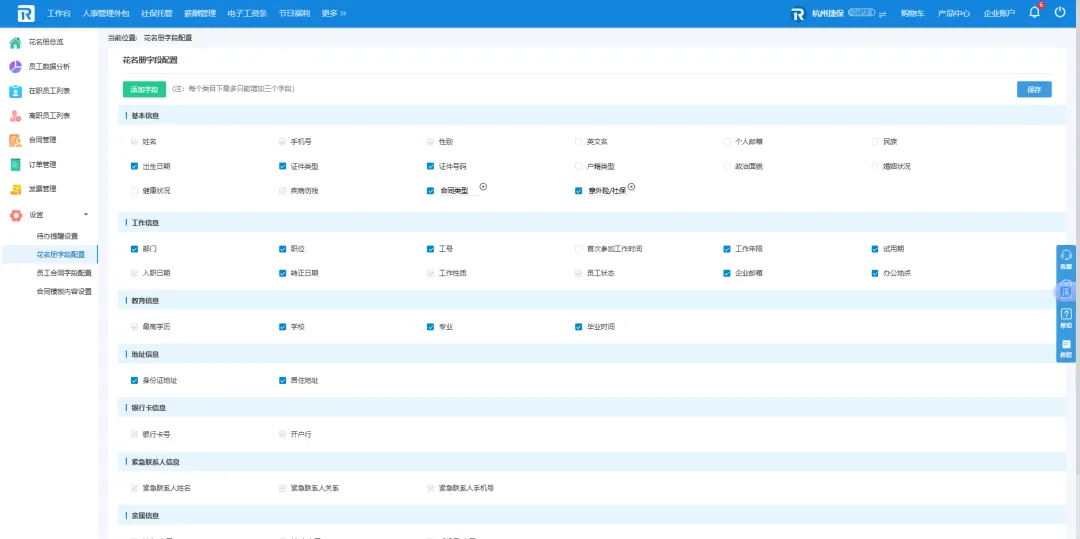Check the 个人邮箱 checkbox
1080x539 pixels.
point(727,142)
